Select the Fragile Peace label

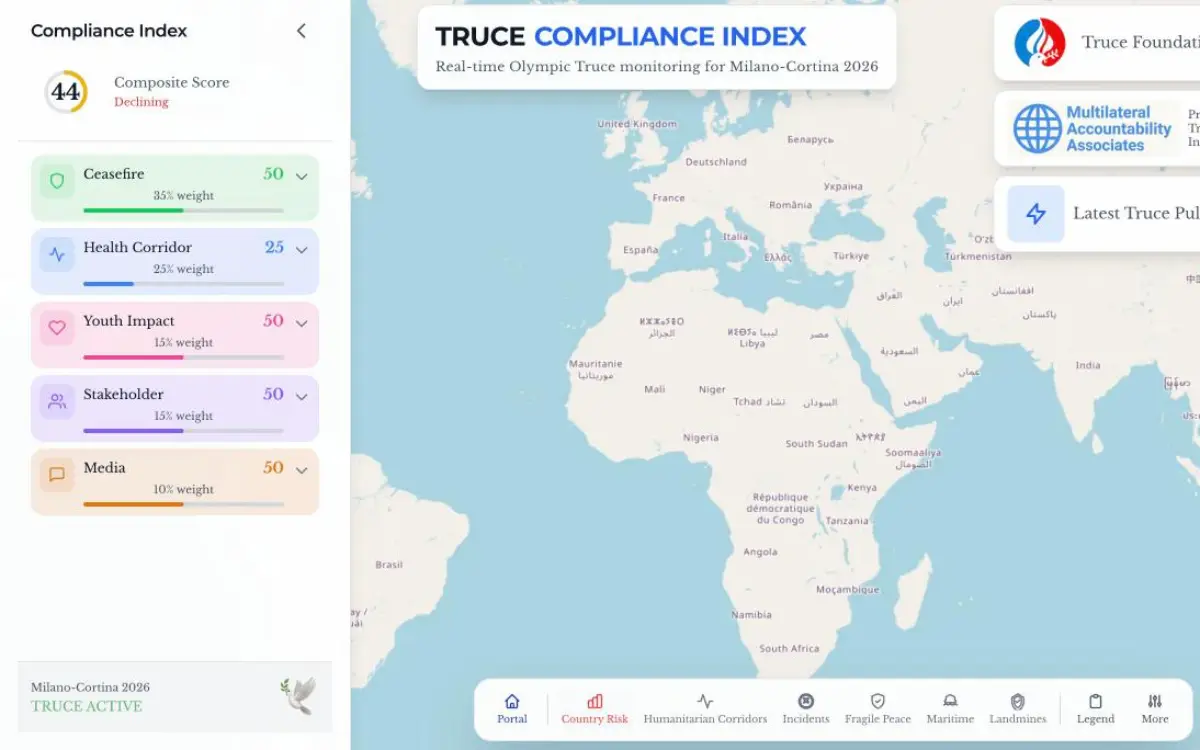[x=878, y=719]
